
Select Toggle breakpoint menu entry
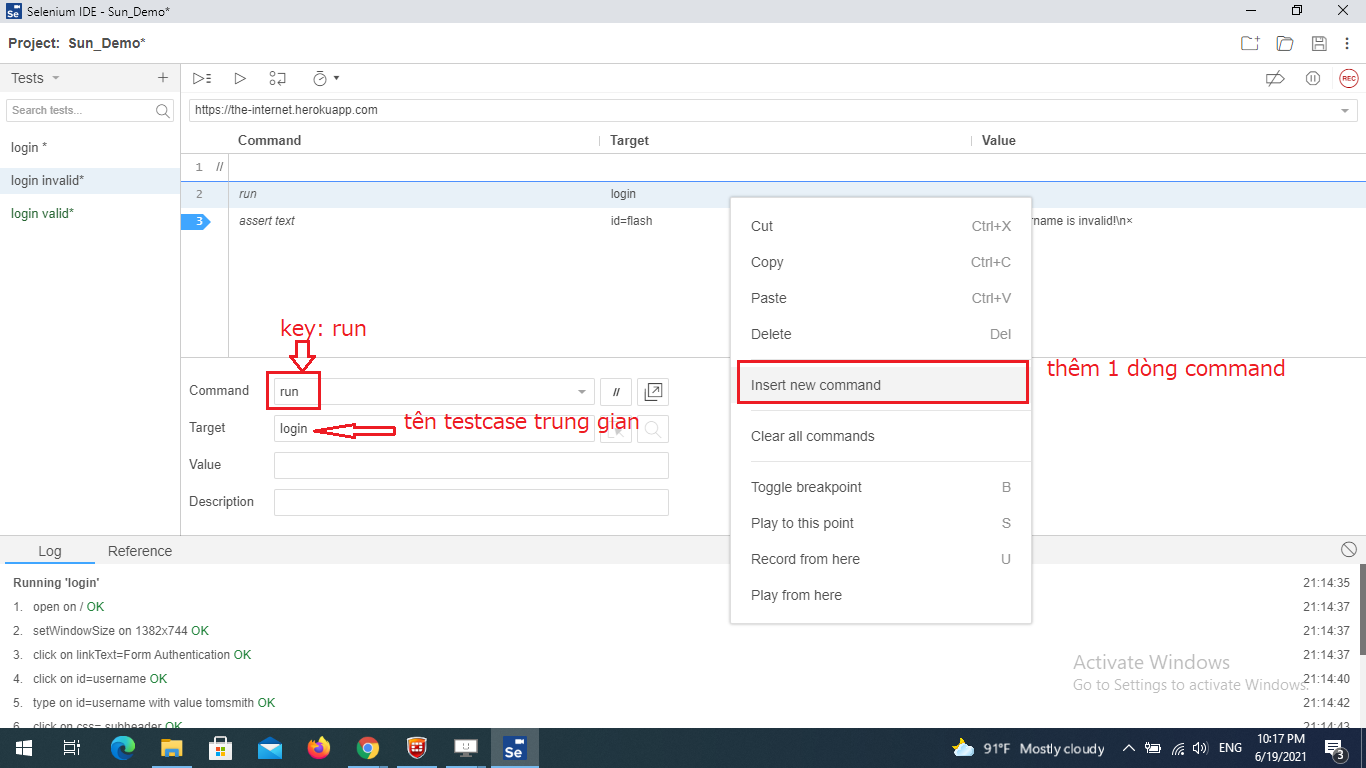[881, 487]
